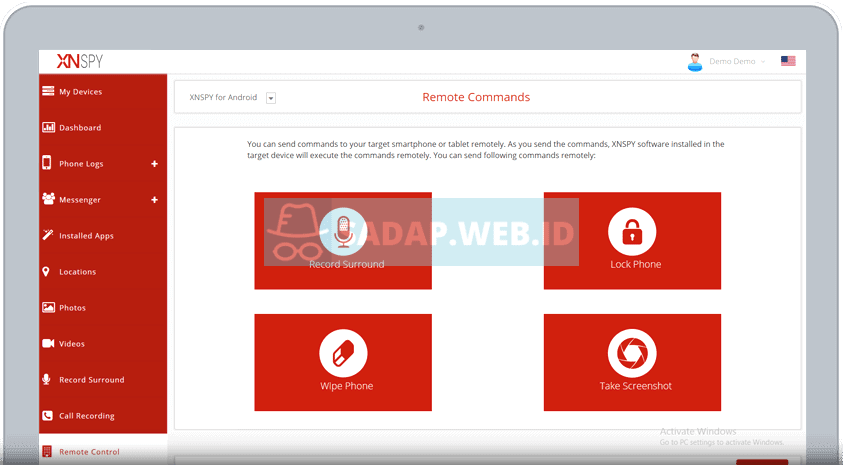The image size is (843, 465).
Task: Click the Remote Control device icon
Action: pyautogui.click(x=47, y=451)
